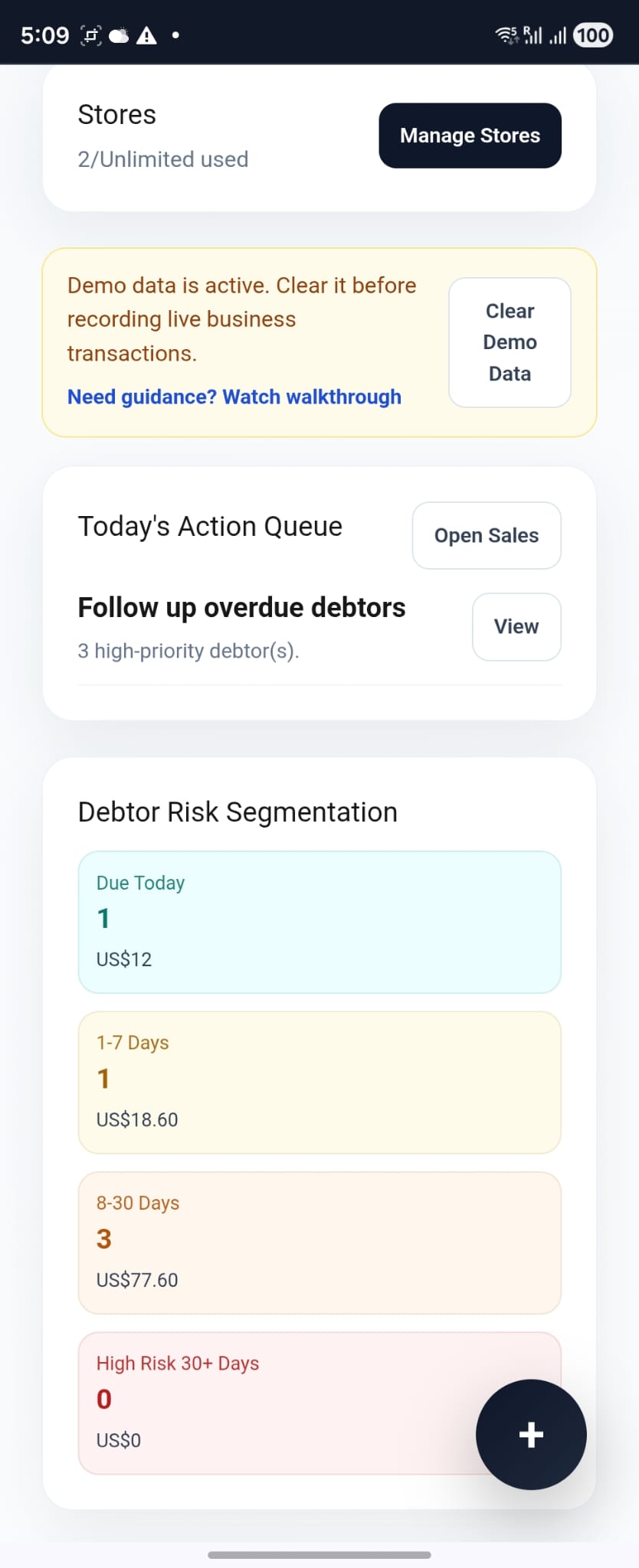Open Sales from Today's Action Queue
The height and width of the screenshot is (1568, 639).
pos(486,535)
